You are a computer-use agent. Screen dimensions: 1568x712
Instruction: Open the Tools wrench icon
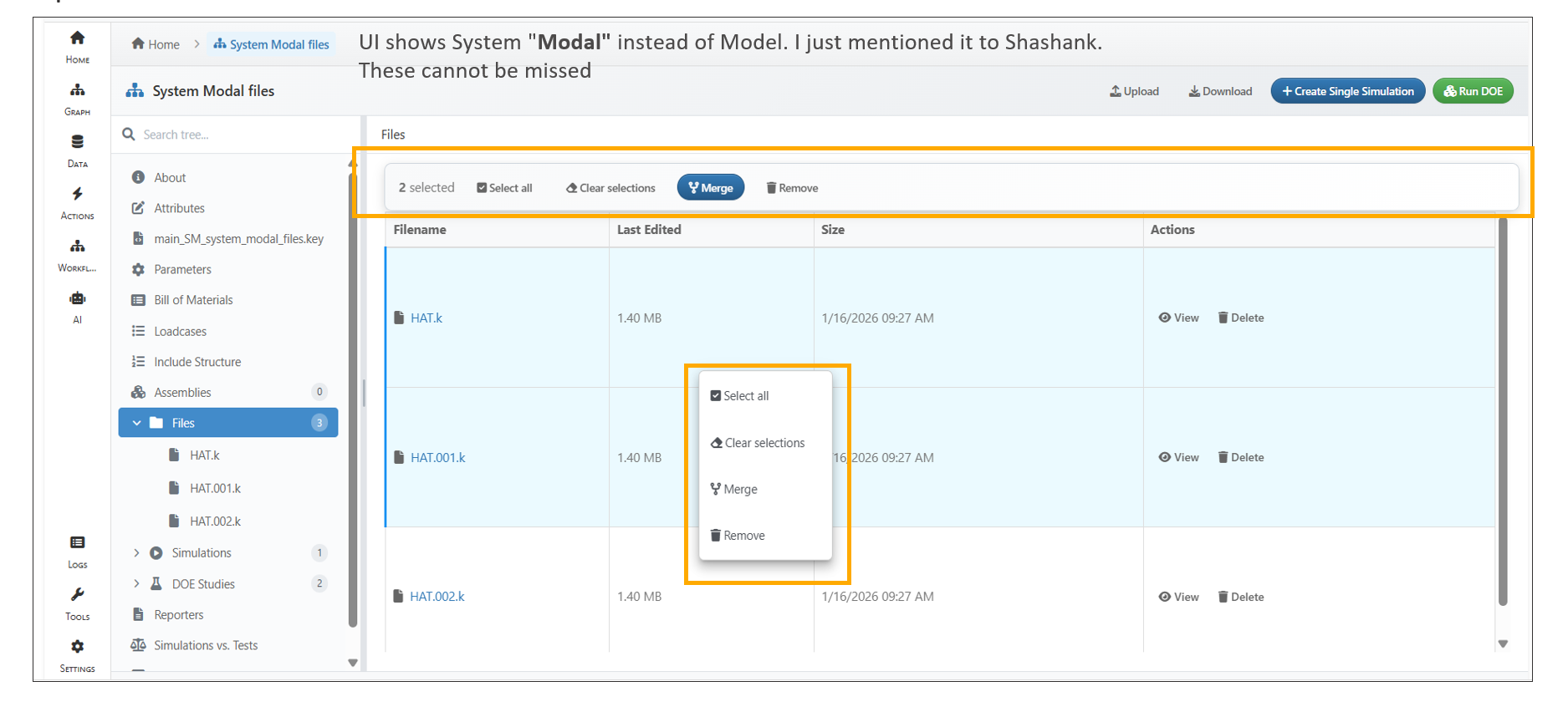point(77,603)
